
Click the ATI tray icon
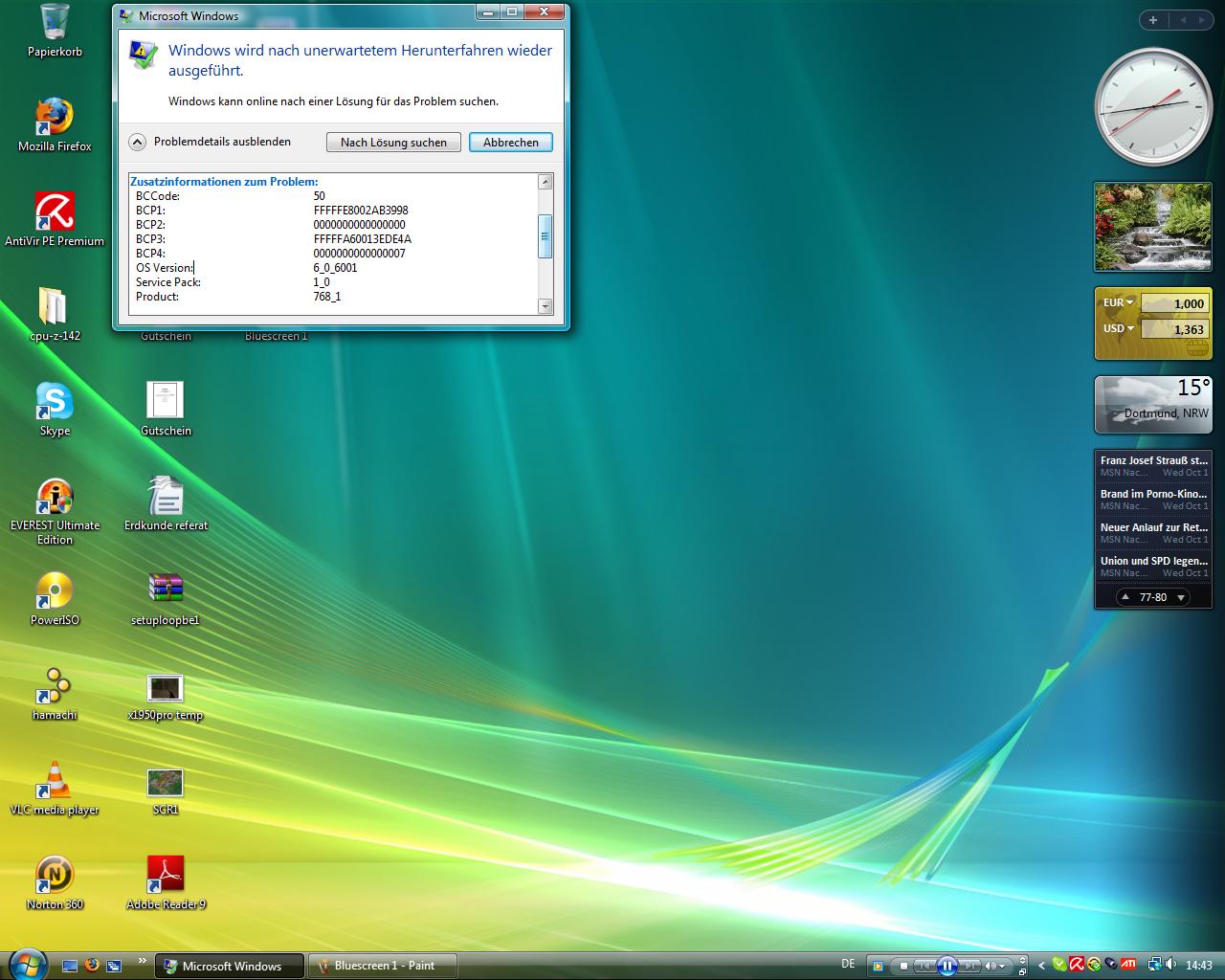[1128, 964]
